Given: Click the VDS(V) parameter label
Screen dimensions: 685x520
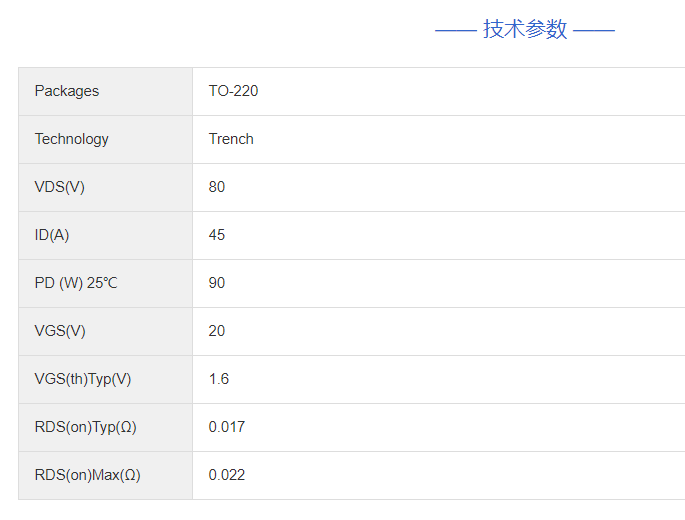Looking at the screenshot, I should 60,187.
